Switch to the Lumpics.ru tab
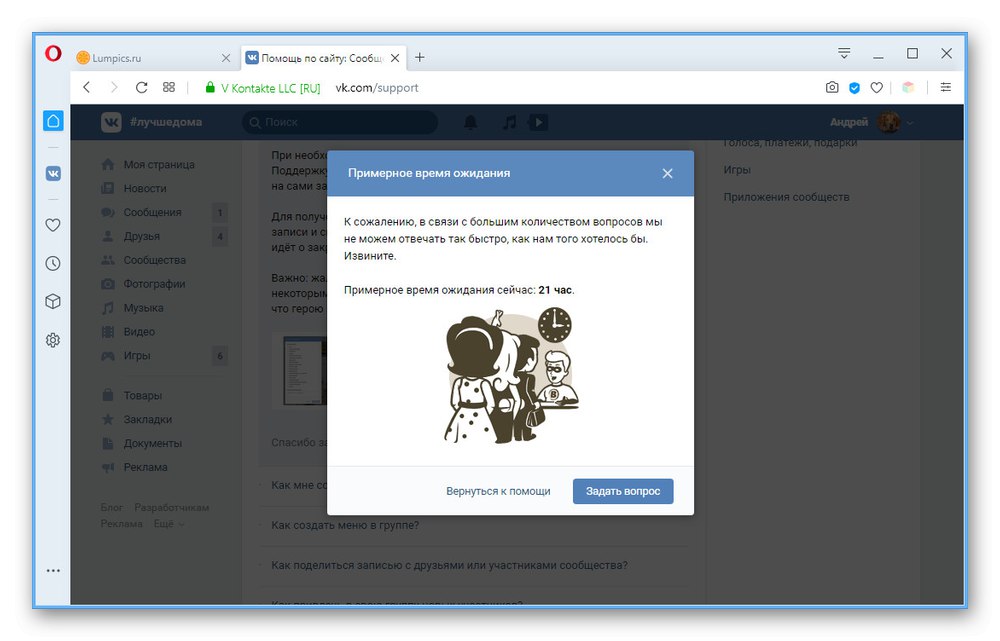 pyautogui.click(x=154, y=58)
